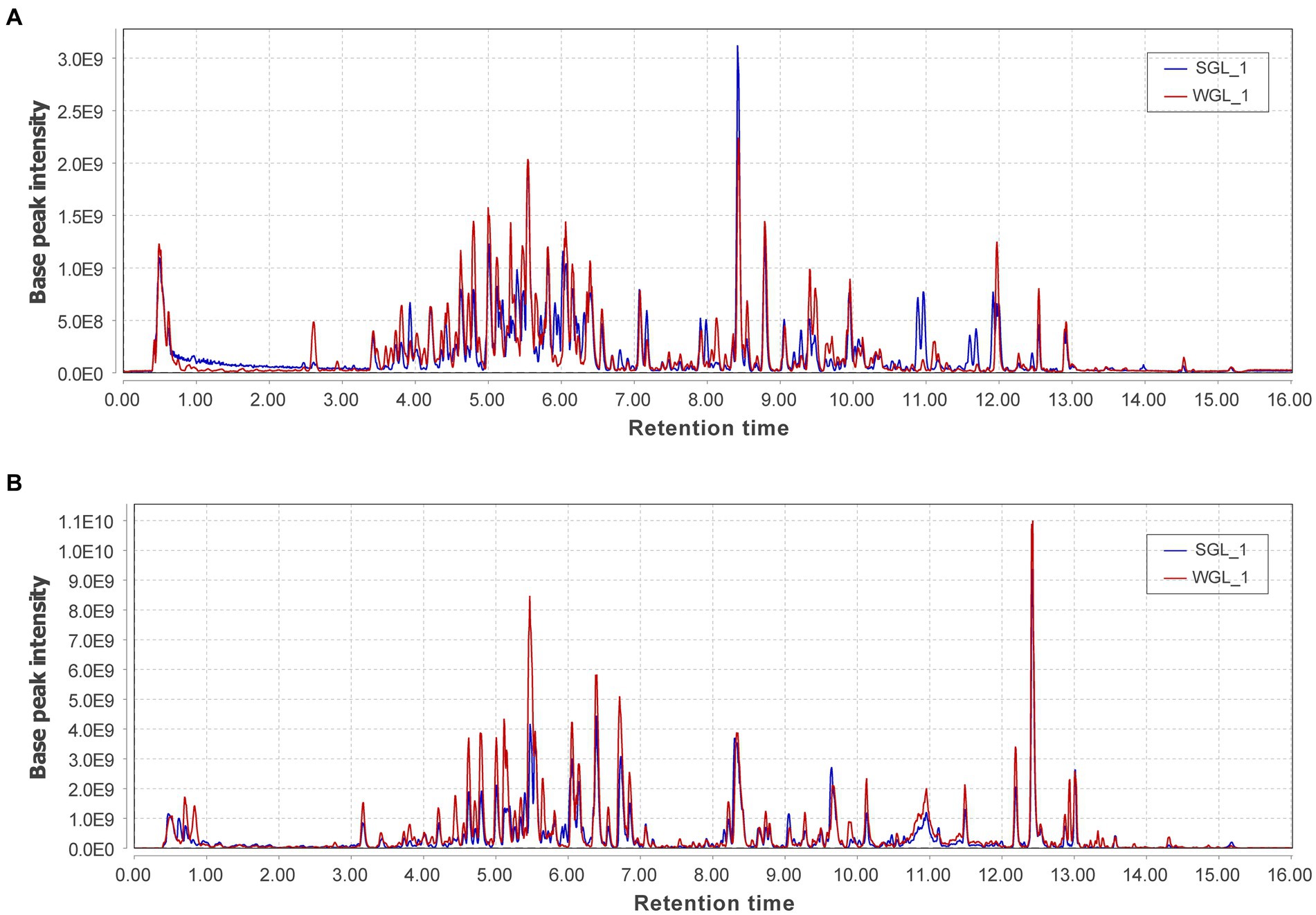This screenshot has width=1316, height=915.
Task: Click the WGL_1 legend entry in chart B
Action: tap(1207, 577)
